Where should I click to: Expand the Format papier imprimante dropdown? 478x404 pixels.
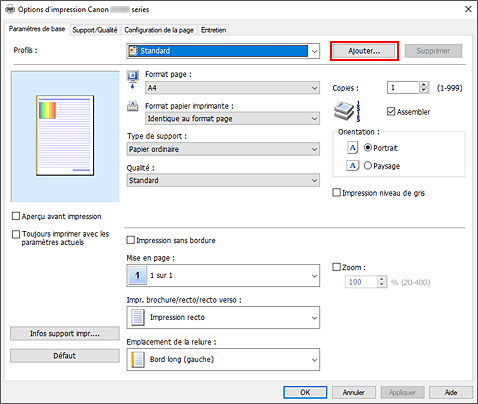(x=232, y=119)
